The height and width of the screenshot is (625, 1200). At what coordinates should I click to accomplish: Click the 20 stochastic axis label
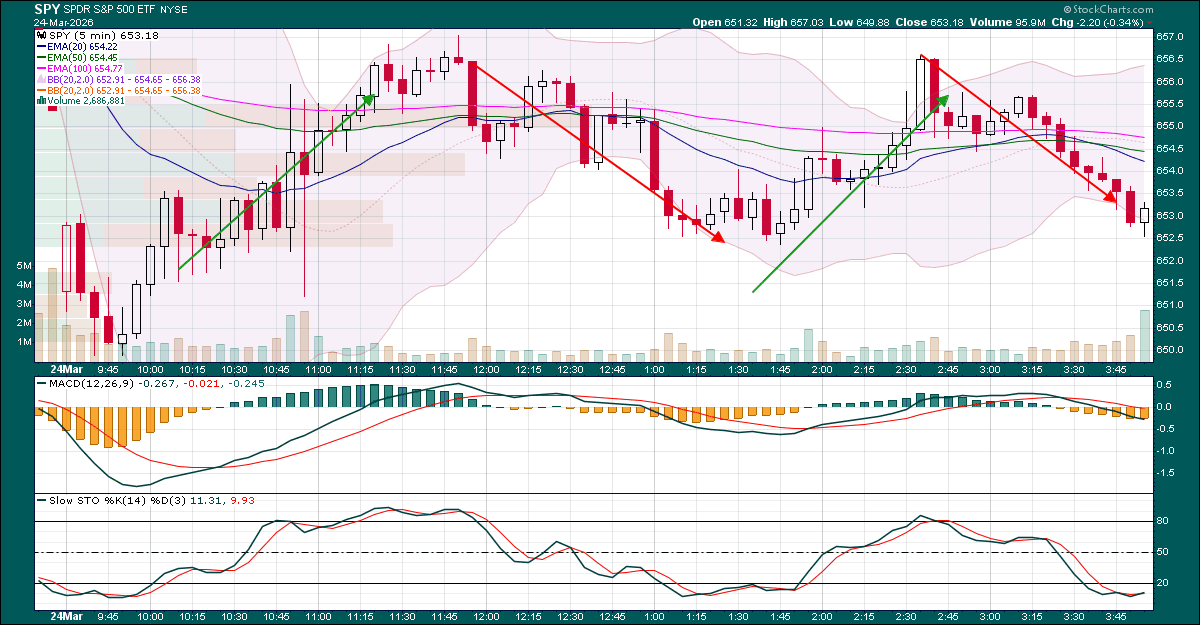[x=1163, y=583]
